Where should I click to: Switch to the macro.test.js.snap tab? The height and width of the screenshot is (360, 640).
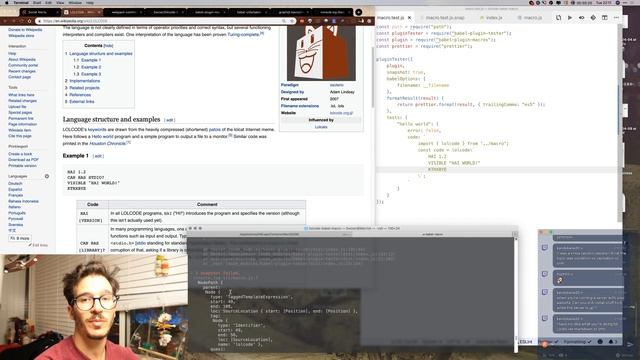click(444, 18)
